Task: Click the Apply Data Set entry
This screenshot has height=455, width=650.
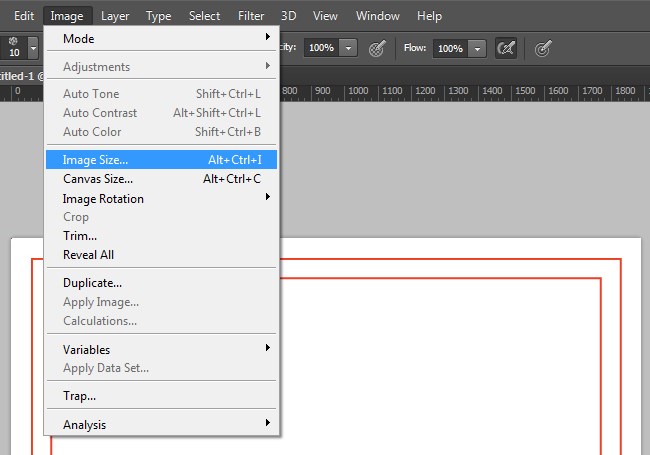Action: 161,368
